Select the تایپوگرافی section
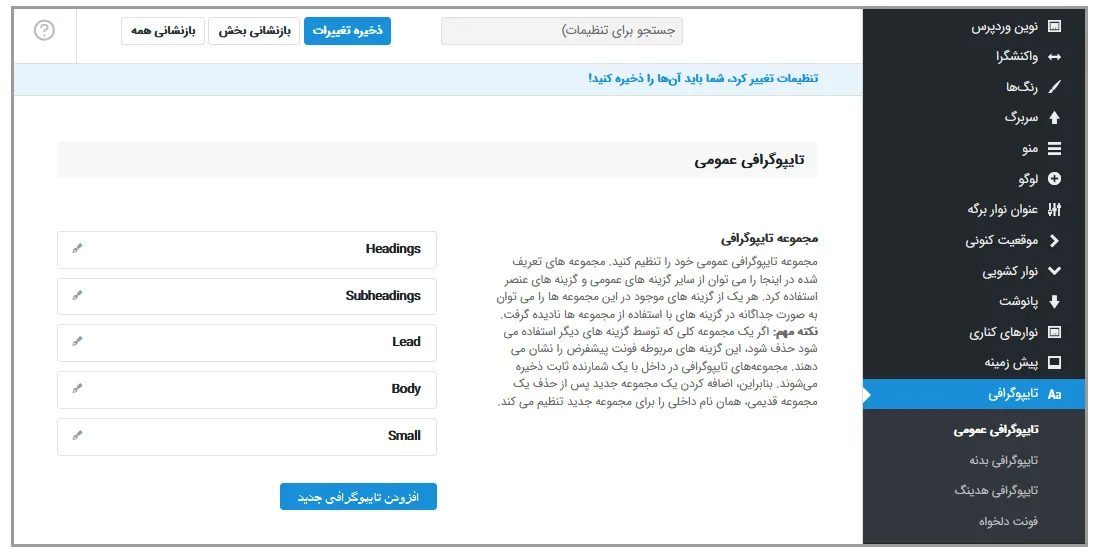Viewport: 1100px width, 553px height. [x=975, y=394]
